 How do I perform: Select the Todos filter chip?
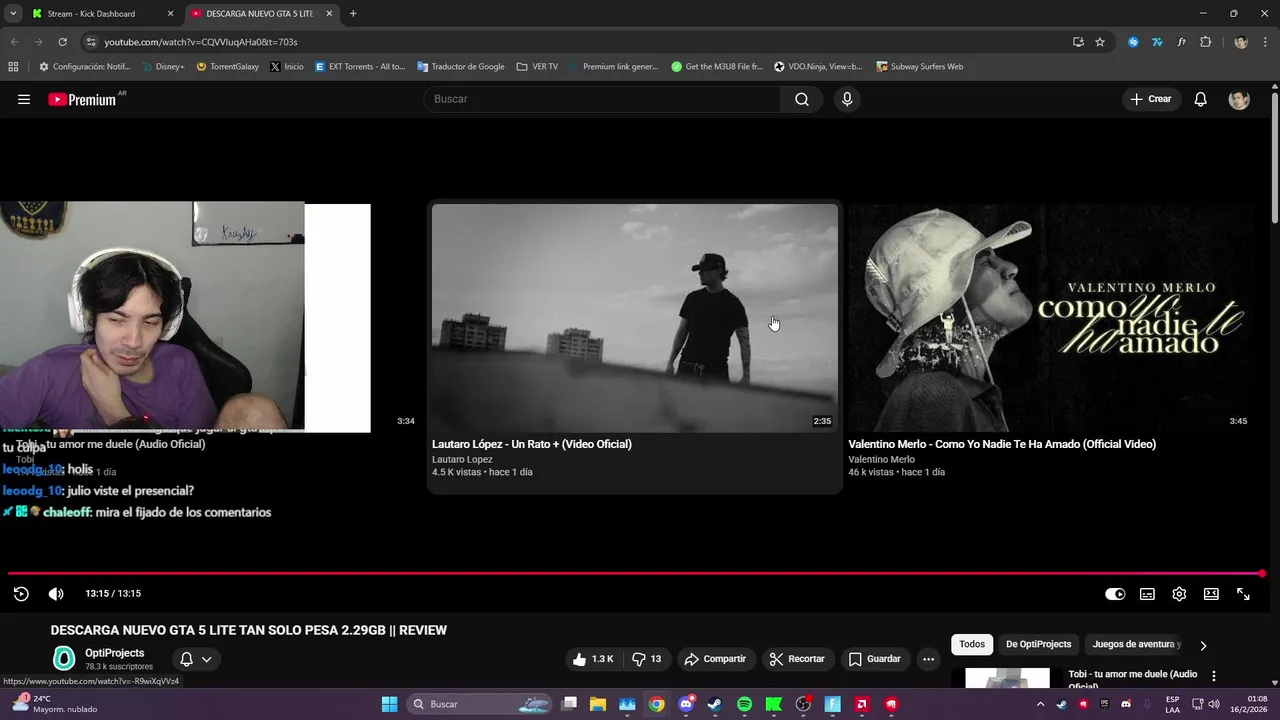(x=972, y=644)
